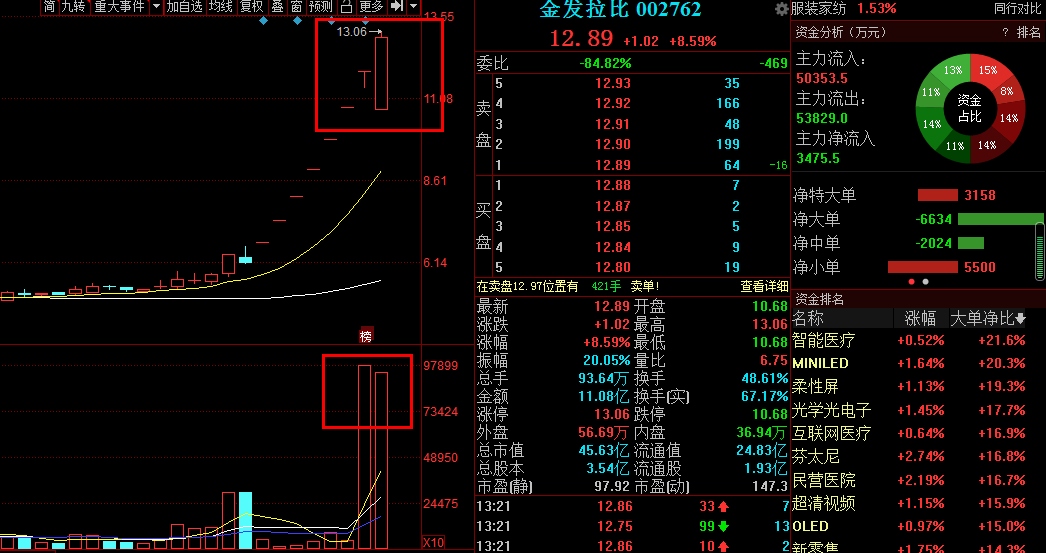
Task: Click the print/export icon in chart toolbar
Action: pos(346,7)
